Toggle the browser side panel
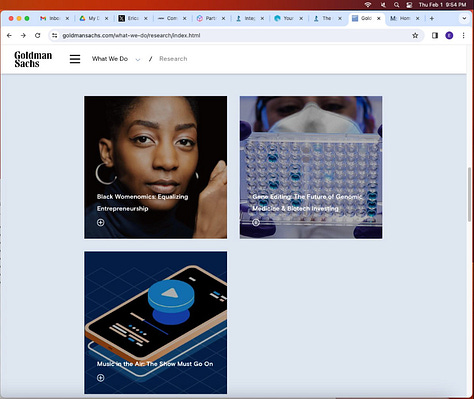 coord(435,35)
